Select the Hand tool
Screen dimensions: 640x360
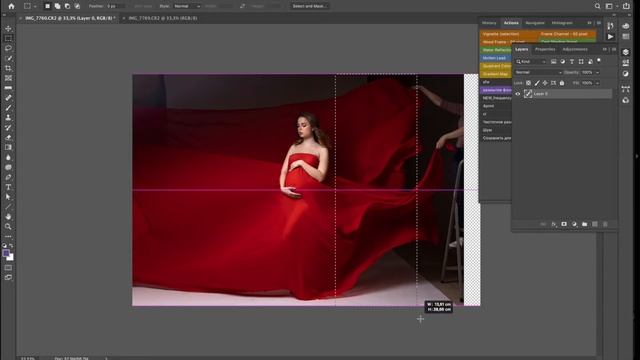(8, 217)
